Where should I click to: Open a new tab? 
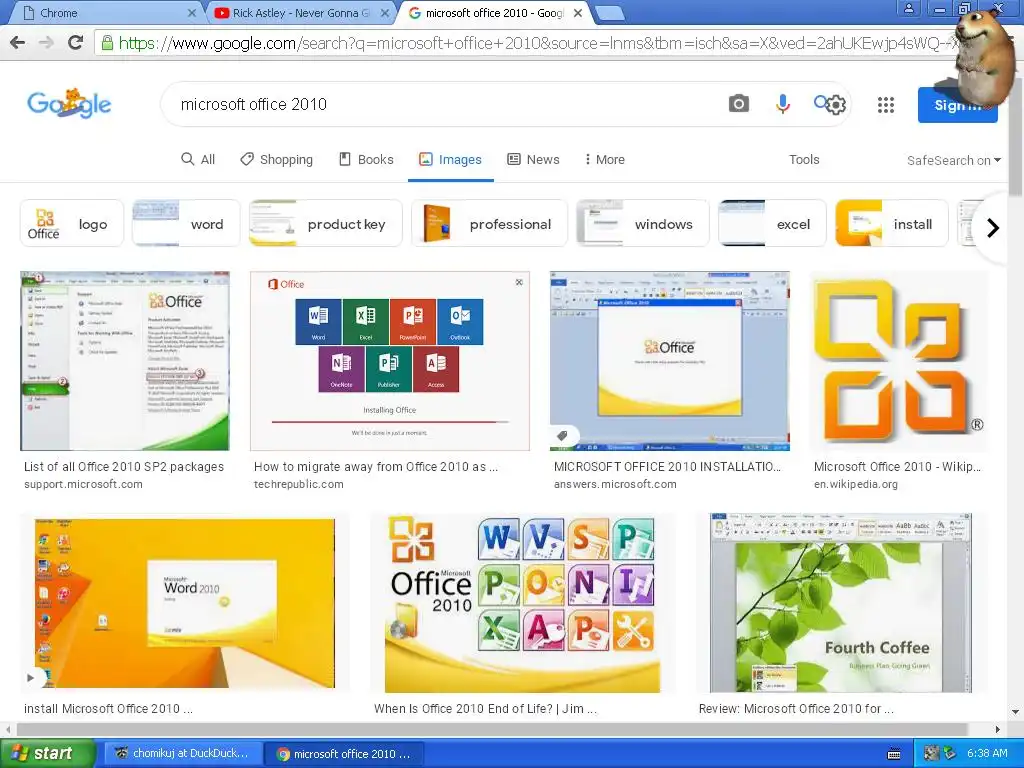(610, 13)
